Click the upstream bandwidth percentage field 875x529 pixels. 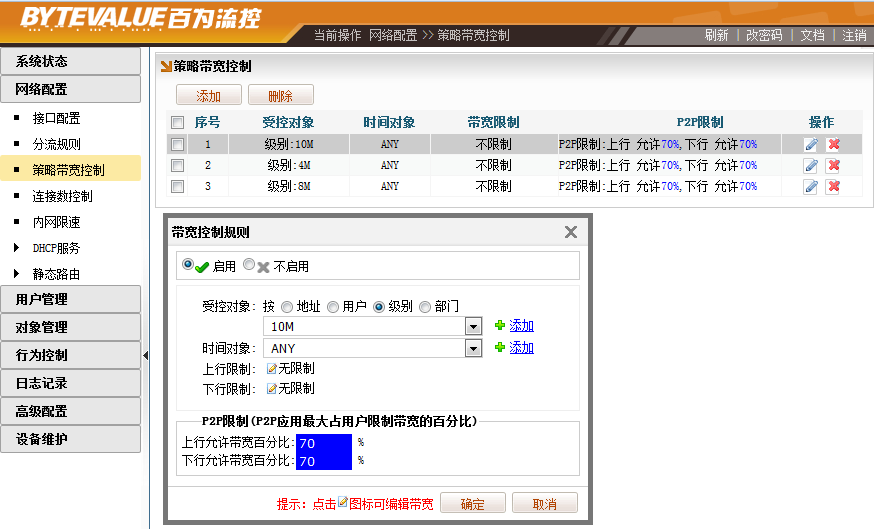pyautogui.click(x=325, y=442)
